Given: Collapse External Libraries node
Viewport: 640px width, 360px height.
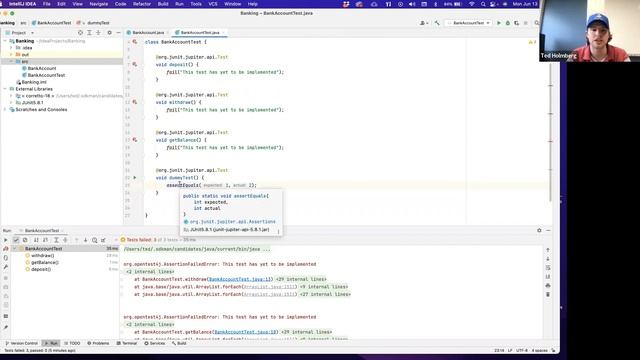Looking at the screenshot, I should coord(5,89).
